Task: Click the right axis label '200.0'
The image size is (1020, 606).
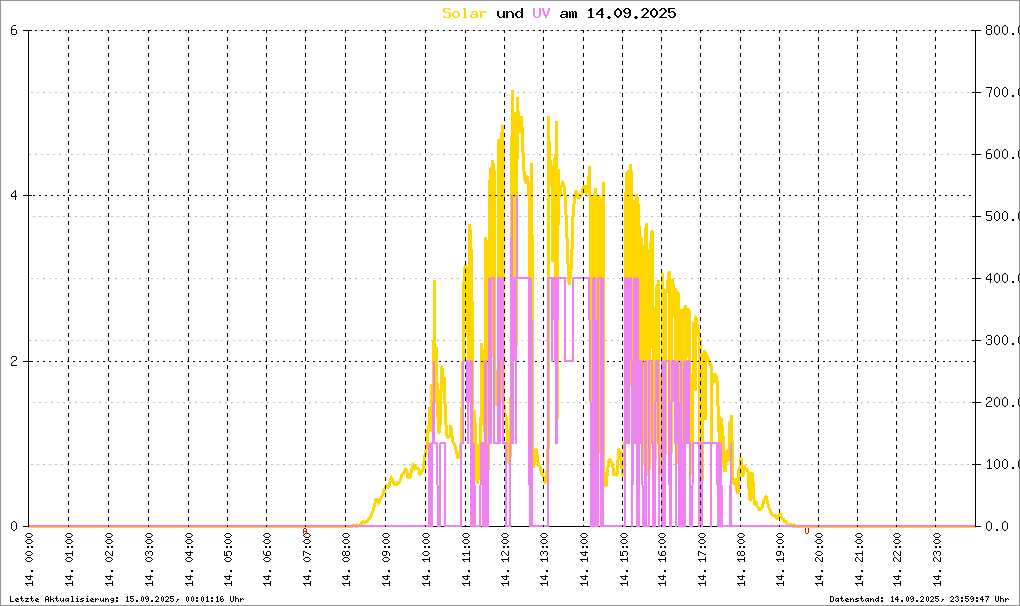Action: pos(1002,402)
